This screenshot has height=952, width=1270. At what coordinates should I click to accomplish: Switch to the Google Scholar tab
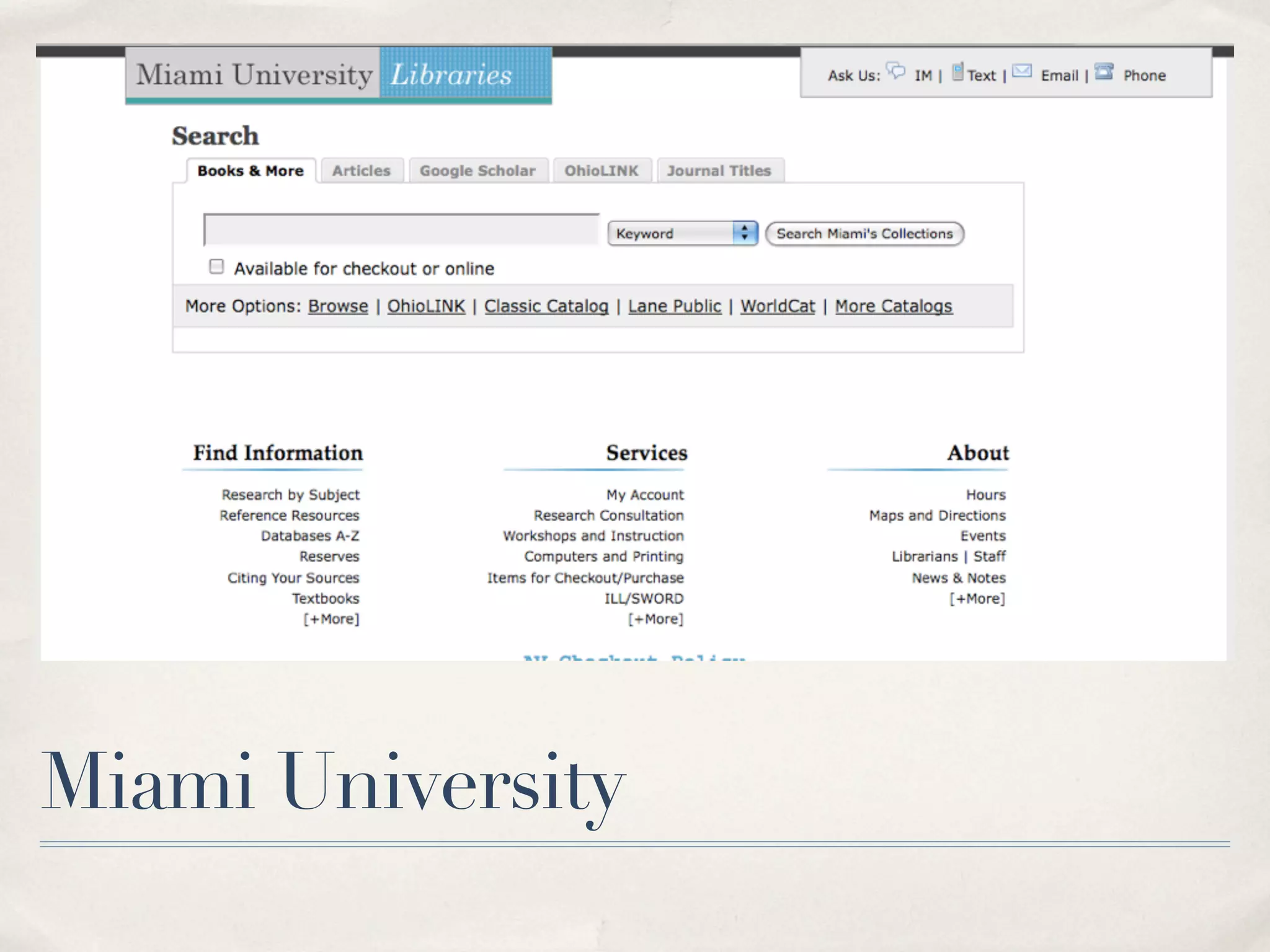point(477,170)
